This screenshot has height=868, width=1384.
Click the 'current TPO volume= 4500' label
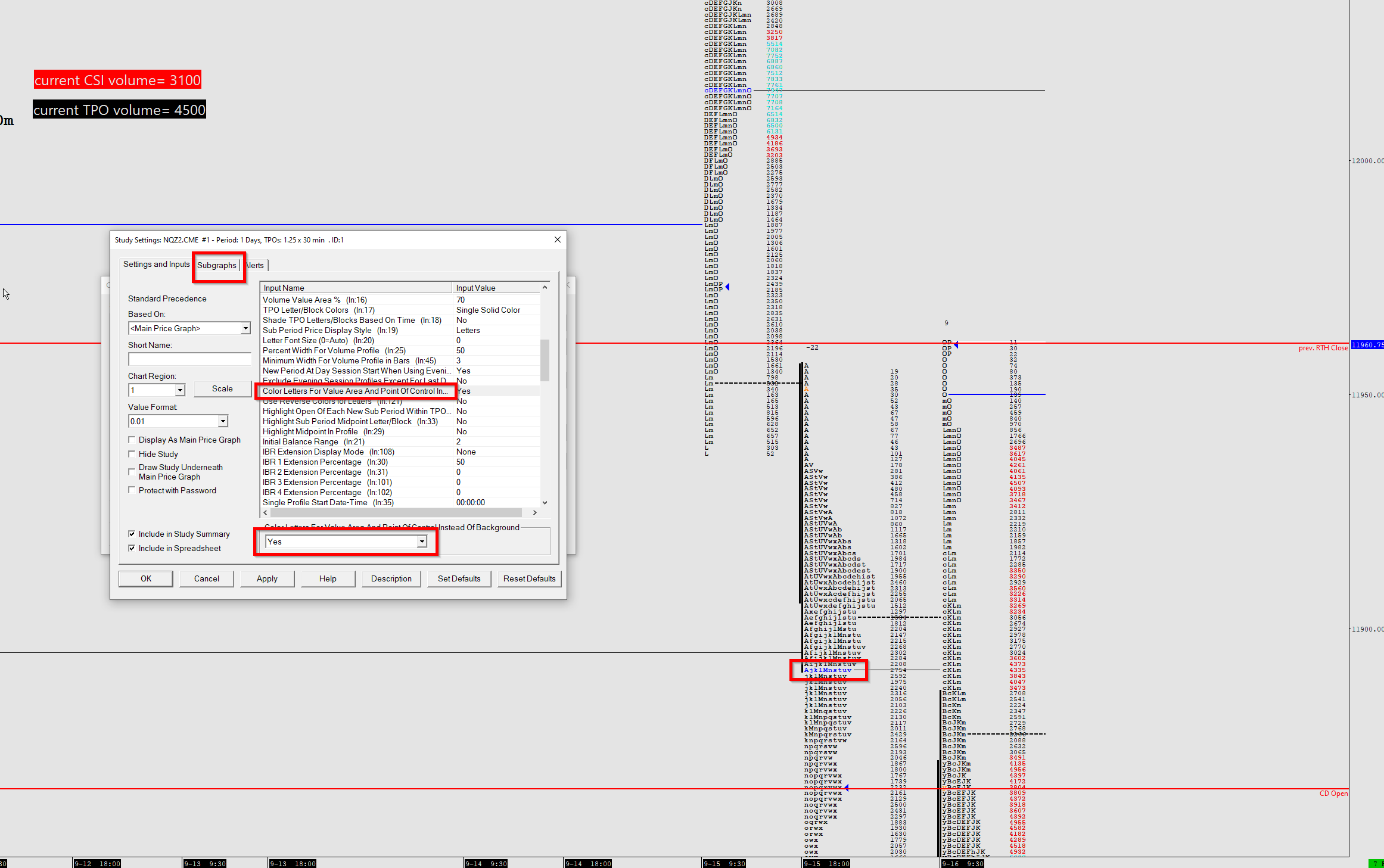point(119,110)
